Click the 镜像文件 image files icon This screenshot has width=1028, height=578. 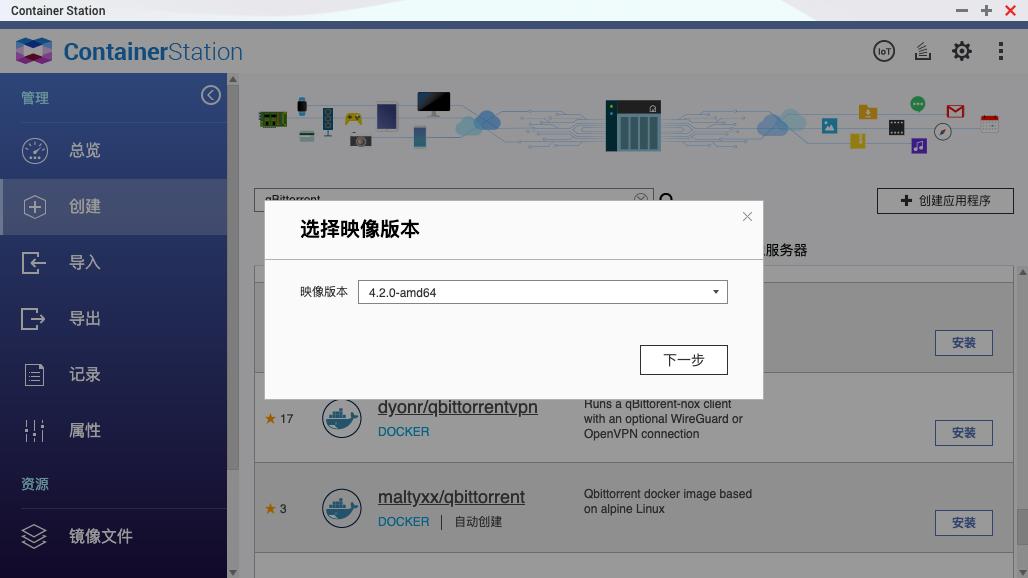coord(34,536)
